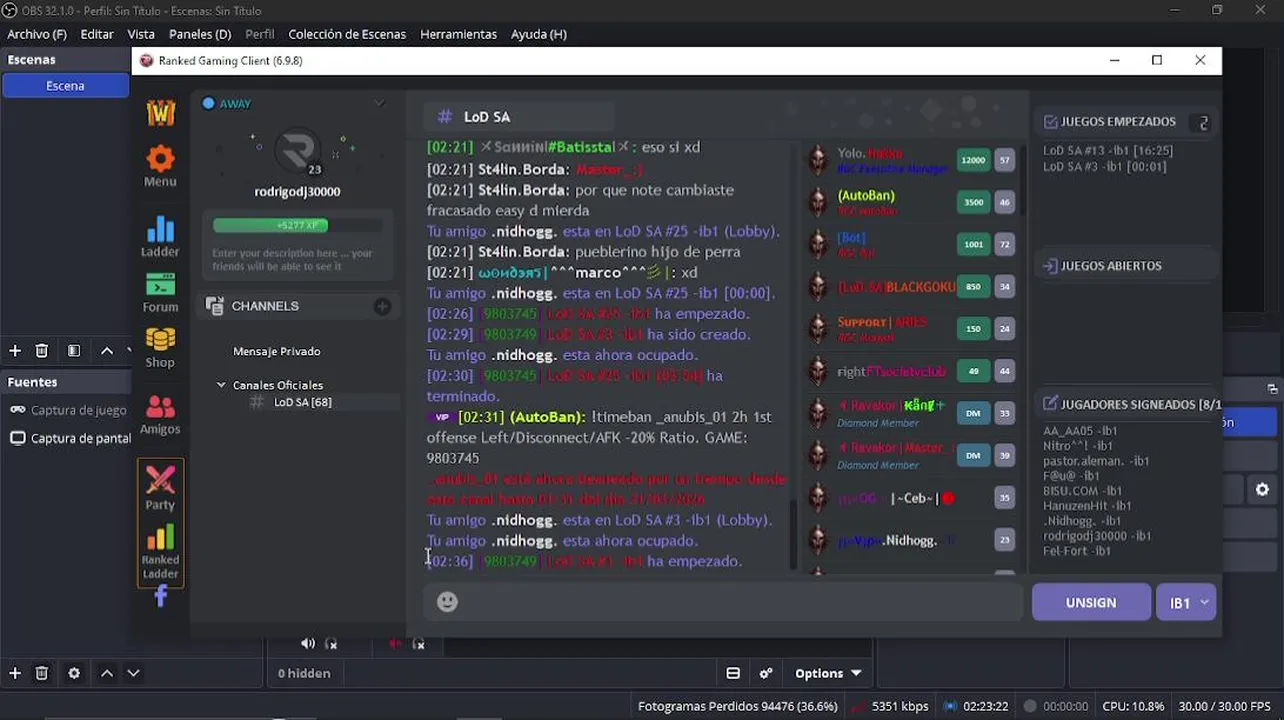Remove scene with trash icon in Escenas
Viewport: 1284px width, 720px height.
[42, 350]
